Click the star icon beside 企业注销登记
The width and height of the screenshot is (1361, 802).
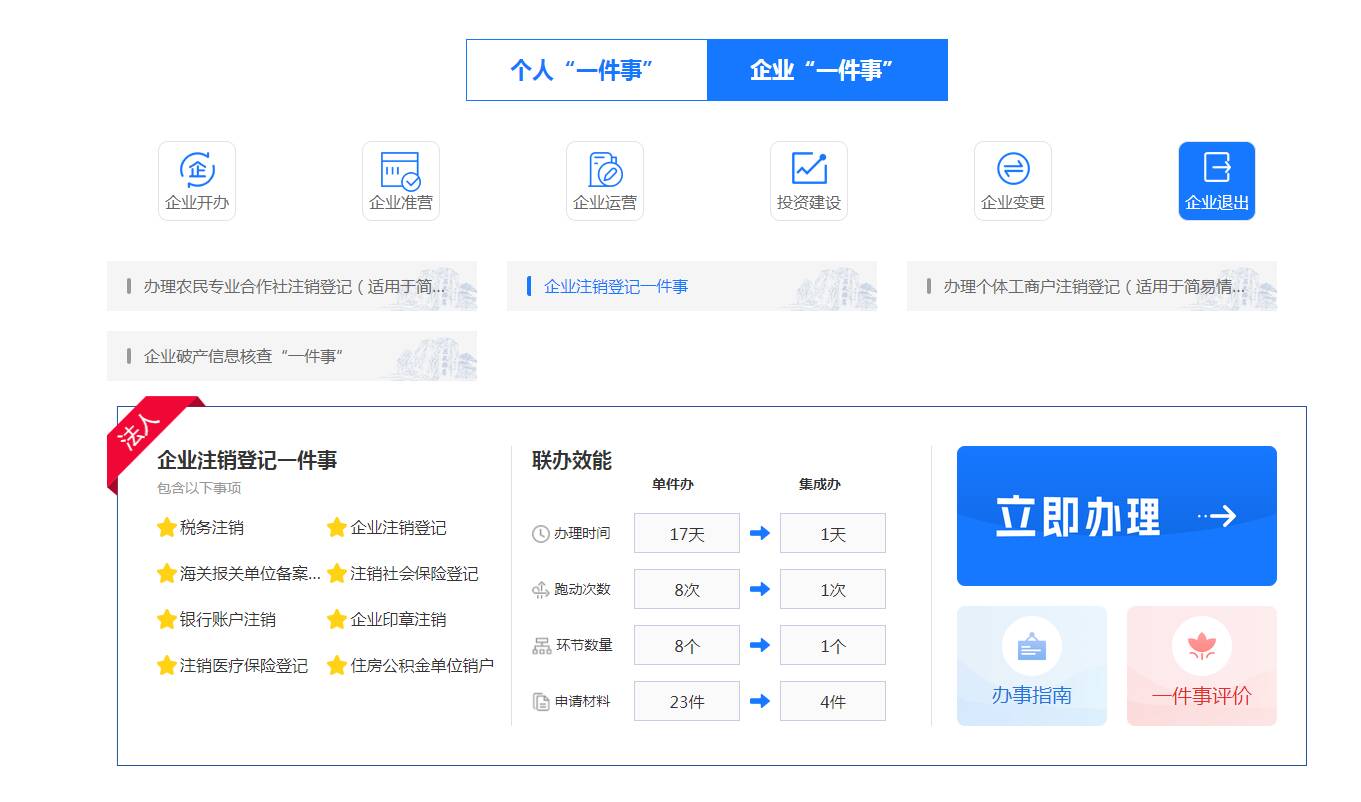pyautogui.click(x=337, y=527)
